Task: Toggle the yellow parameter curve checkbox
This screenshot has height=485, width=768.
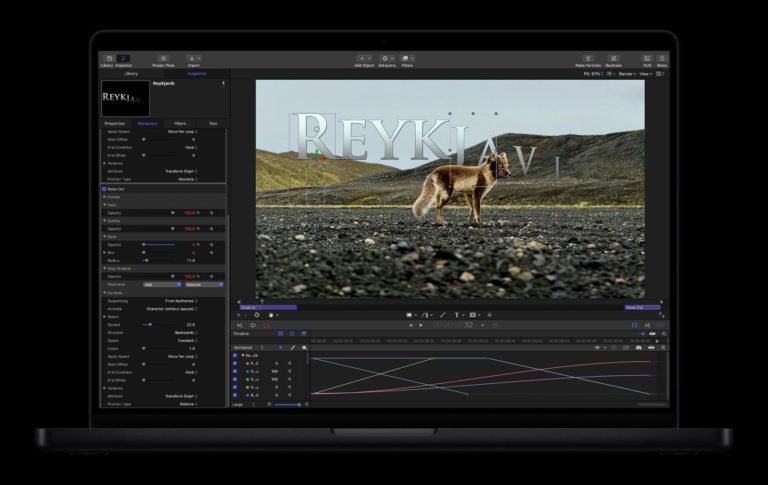Action: [235, 387]
